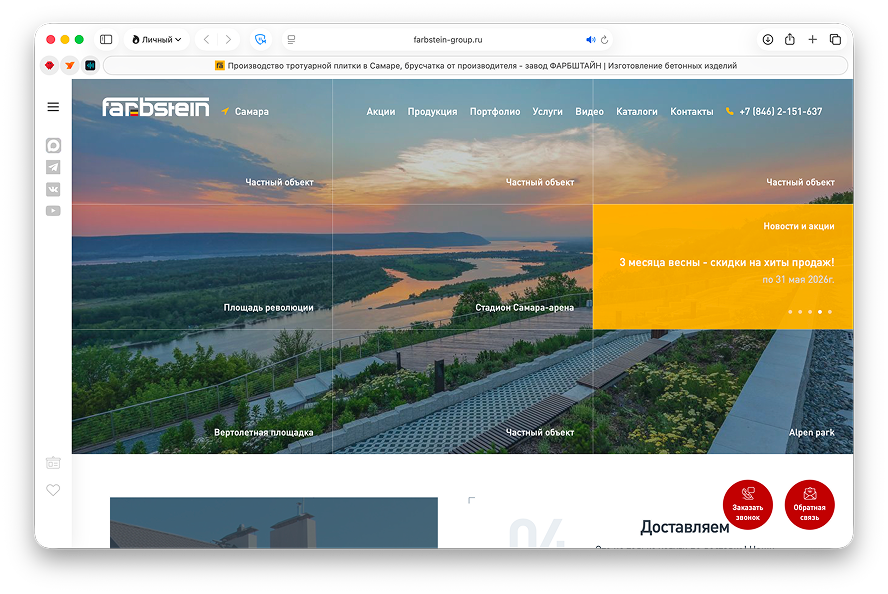Click the reload page icon
This screenshot has width=888, height=594.
click(x=605, y=40)
